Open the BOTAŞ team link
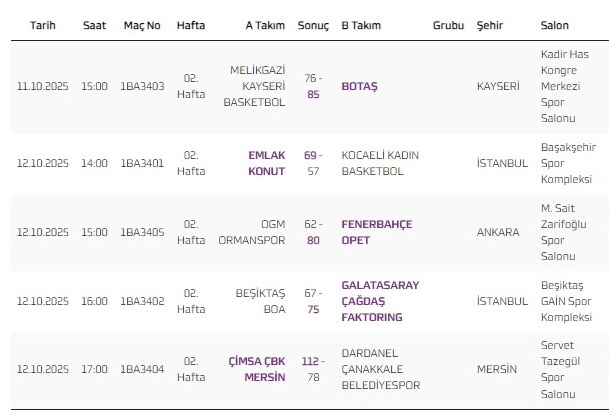Image resolution: width=609 pixels, height=413 pixels. (359, 86)
